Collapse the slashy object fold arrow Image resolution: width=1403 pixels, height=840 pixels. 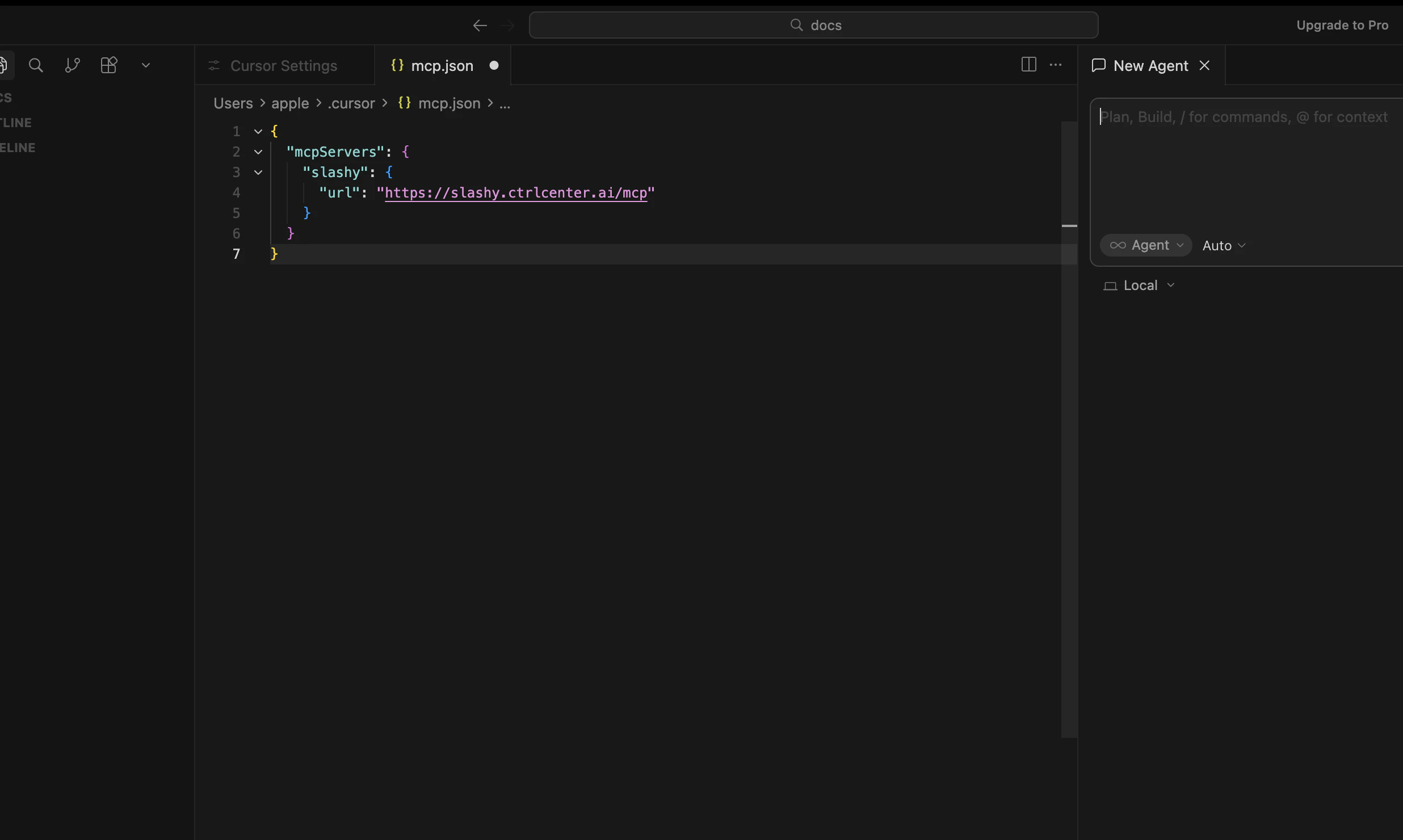[x=258, y=172]
